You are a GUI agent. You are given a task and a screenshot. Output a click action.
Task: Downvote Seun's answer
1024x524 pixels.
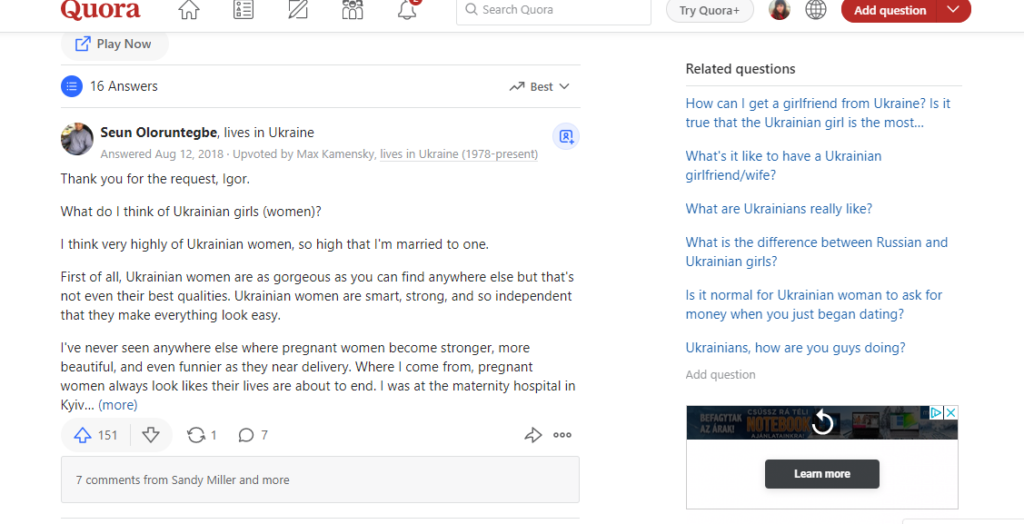tap(151, 435)
